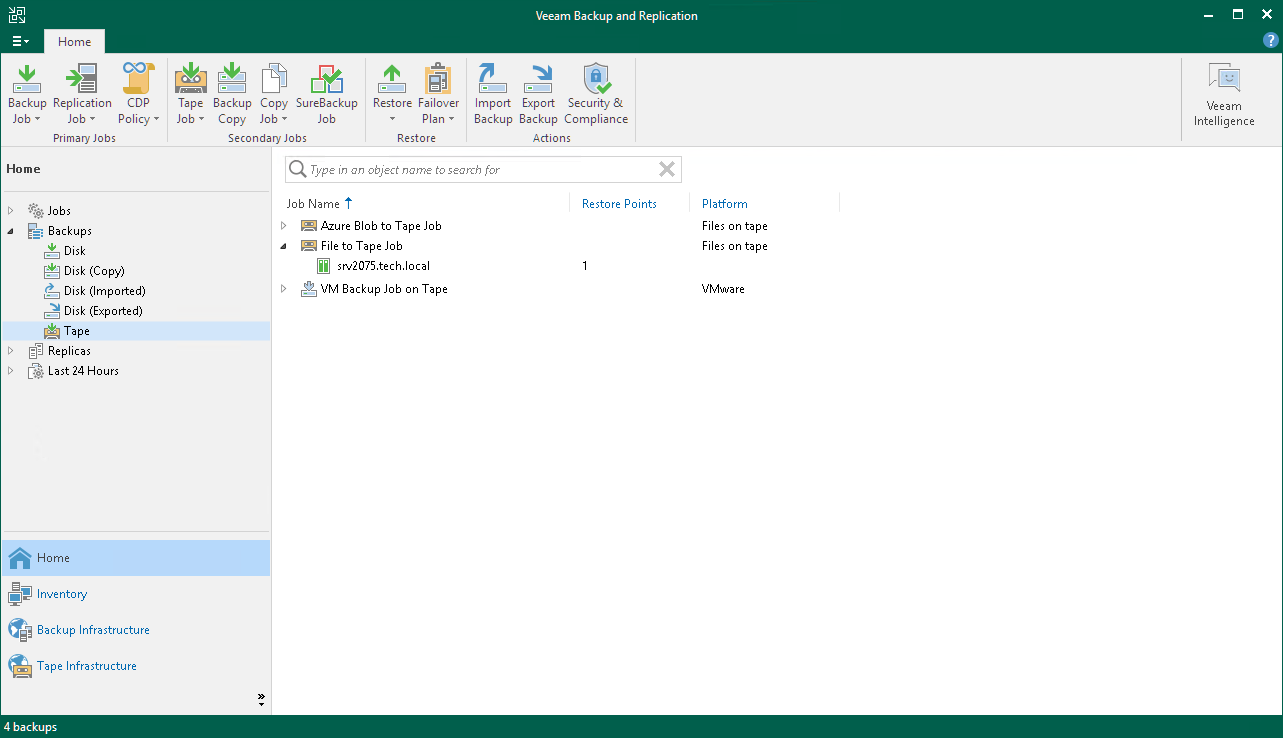Collapse the File to Tape Job row
1283x738 pixels.
(284, 246)
